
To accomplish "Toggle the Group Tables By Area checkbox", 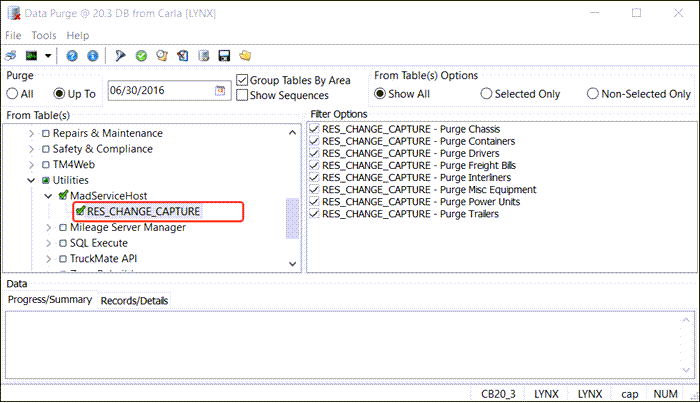I will [243, 80].
